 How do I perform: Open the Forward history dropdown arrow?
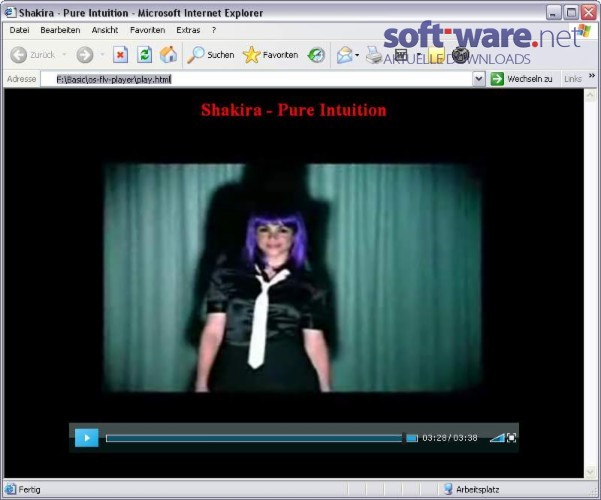[x=102, y=55]
